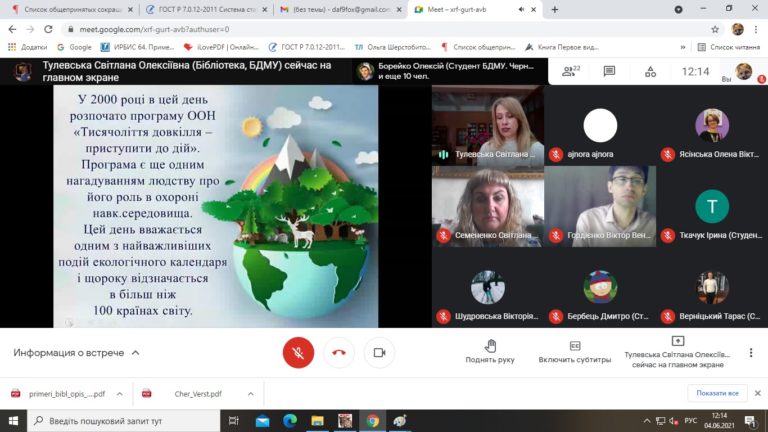Open Книга Первое вид bookmark

(x=562, y=47)
